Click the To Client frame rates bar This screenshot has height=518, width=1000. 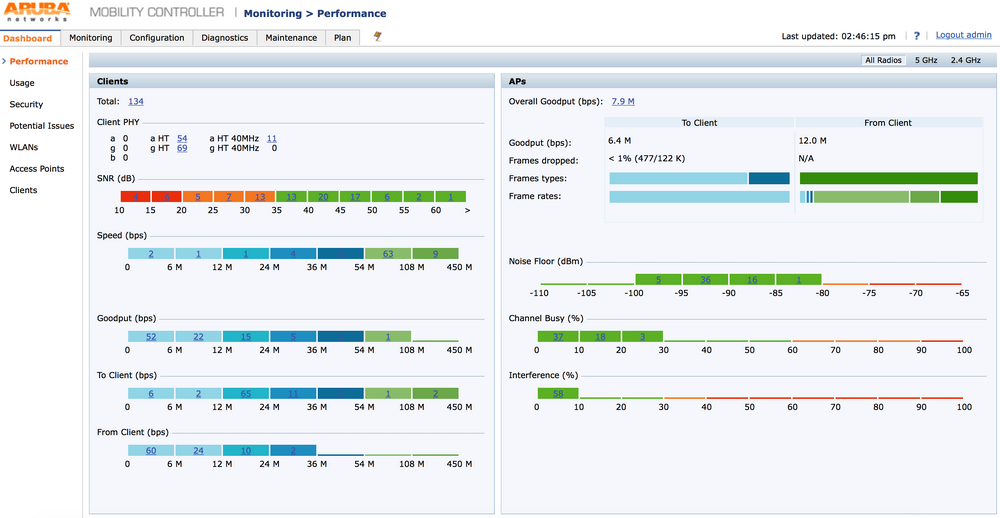pyautogui.click(x=700, y=196)
